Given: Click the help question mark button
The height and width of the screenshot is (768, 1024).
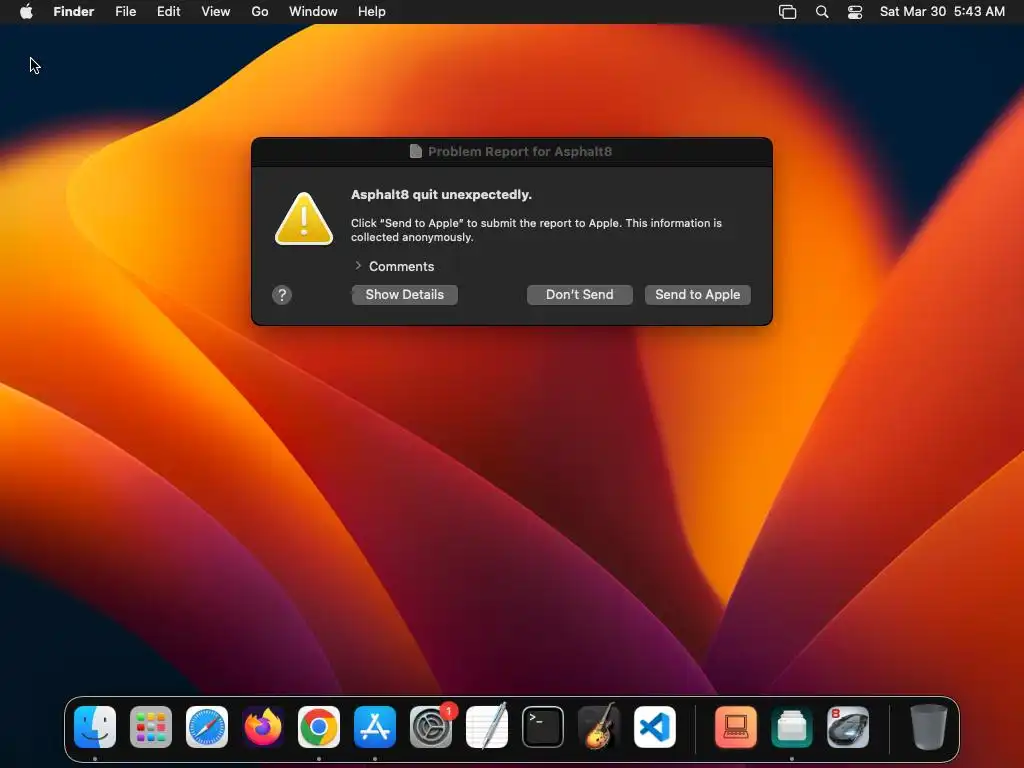Looking at the screenshot, I should [282, 295].
